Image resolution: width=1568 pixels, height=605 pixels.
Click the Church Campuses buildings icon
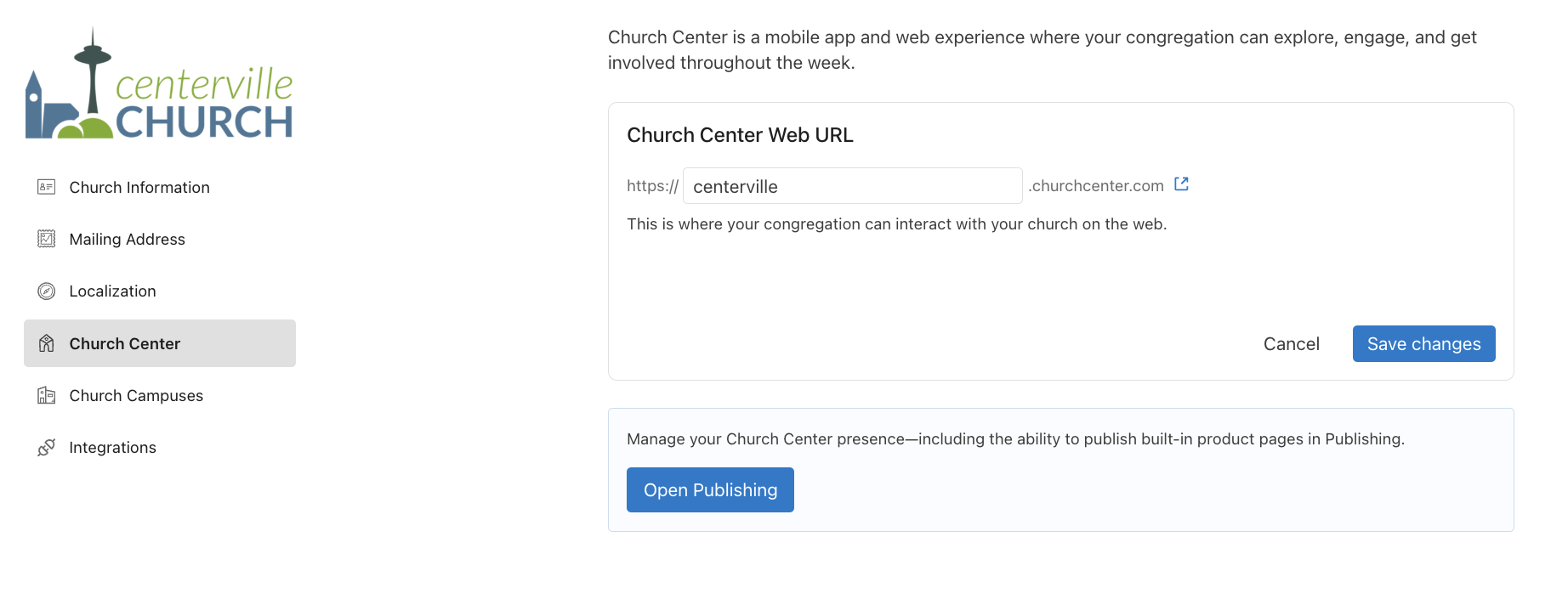(47, 395)
